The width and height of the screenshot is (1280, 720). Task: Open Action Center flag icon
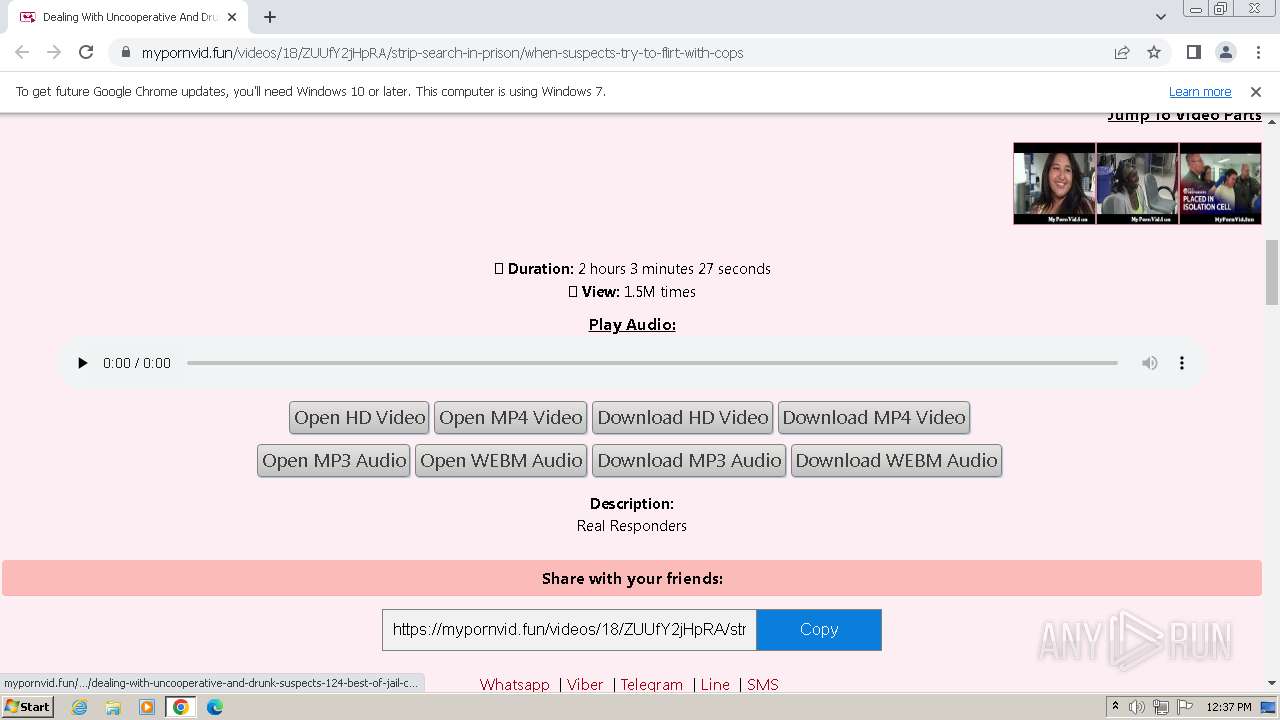(x=1184, y=707)
